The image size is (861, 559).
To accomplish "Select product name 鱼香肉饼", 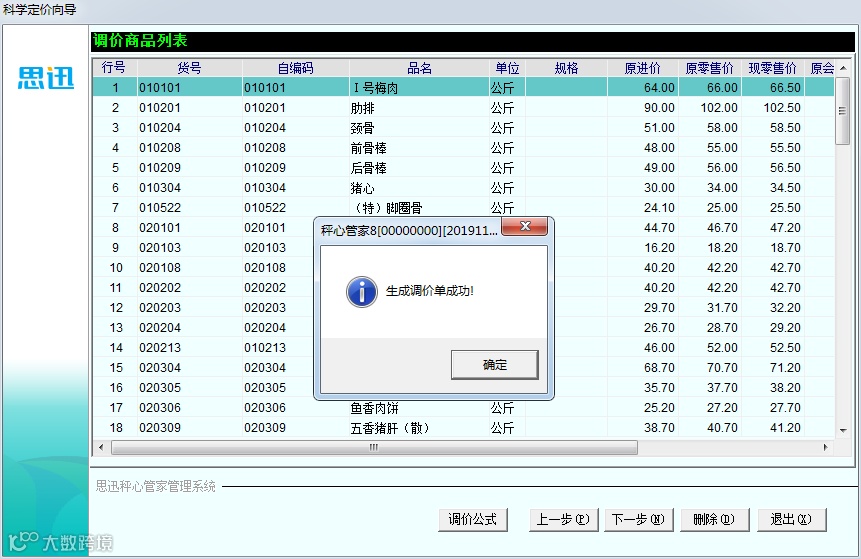I will (x=374, y=408).
